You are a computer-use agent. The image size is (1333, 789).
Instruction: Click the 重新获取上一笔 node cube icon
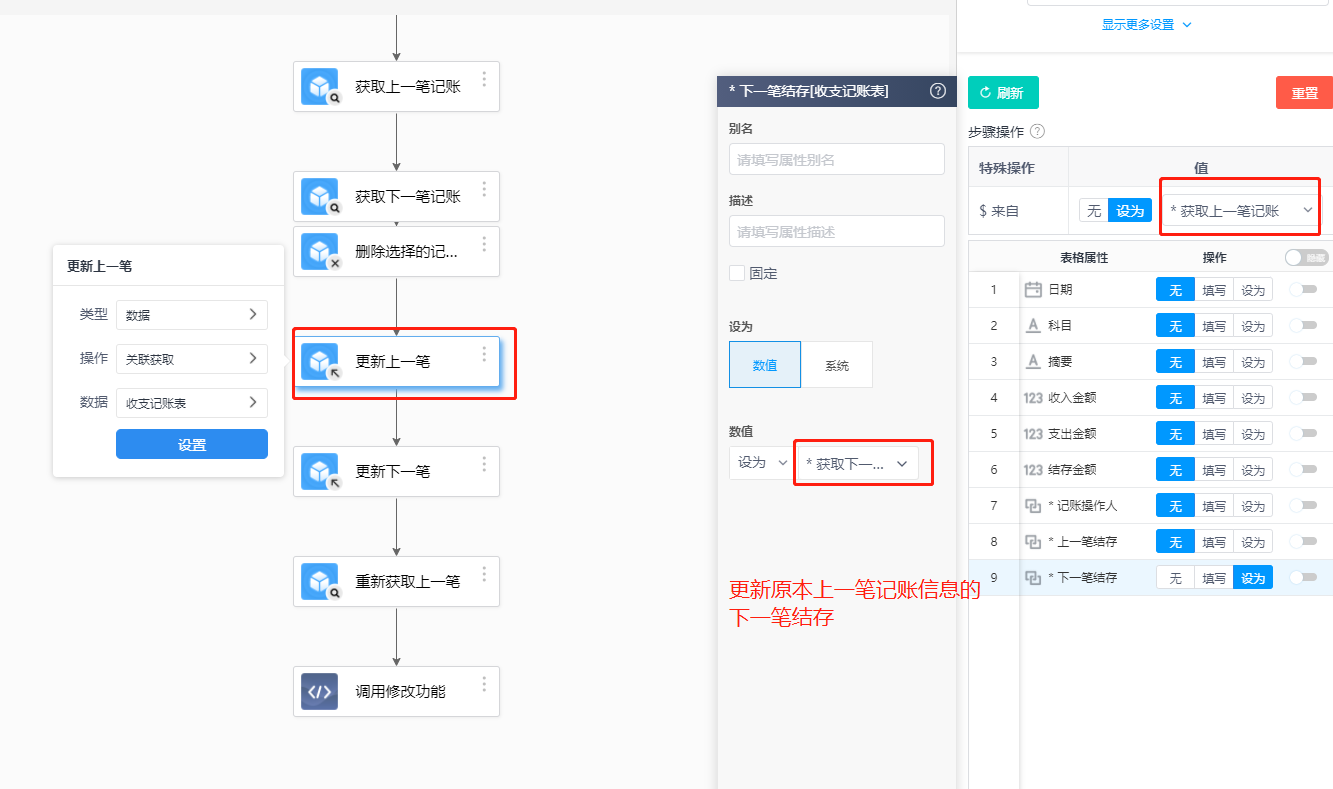coord(320,582)
